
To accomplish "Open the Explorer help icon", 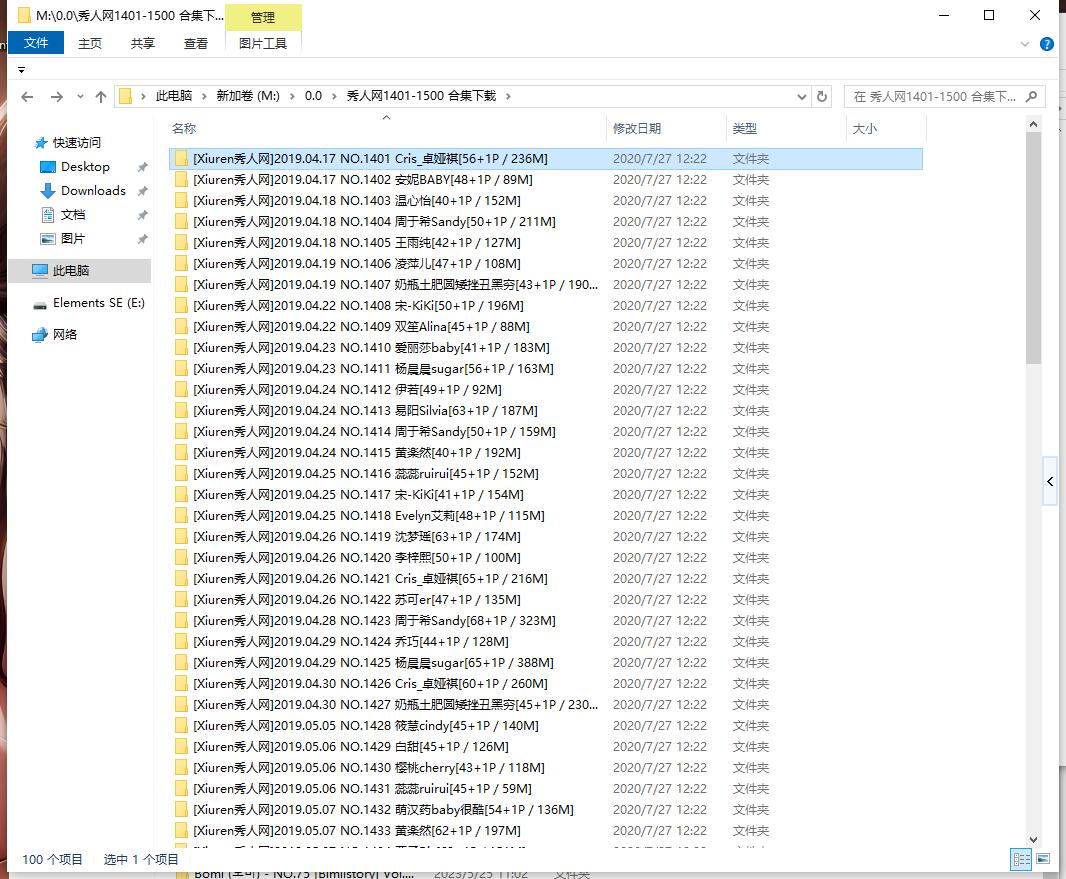I will (1047, 44).
